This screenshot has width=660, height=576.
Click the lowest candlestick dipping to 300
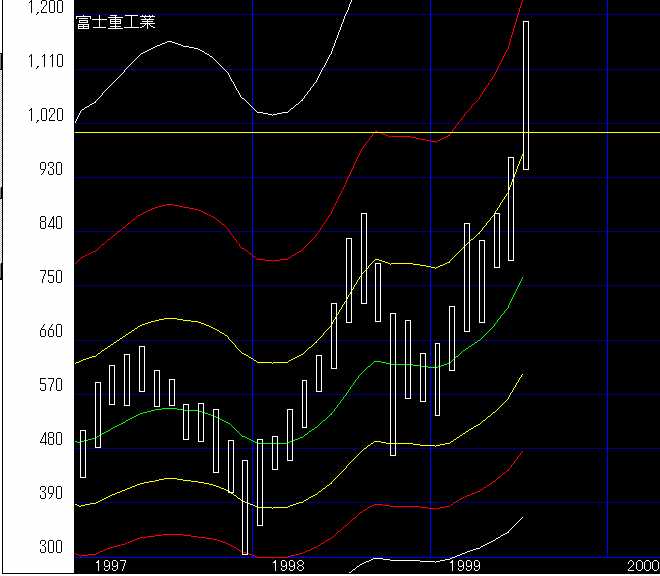pos(246,506)
